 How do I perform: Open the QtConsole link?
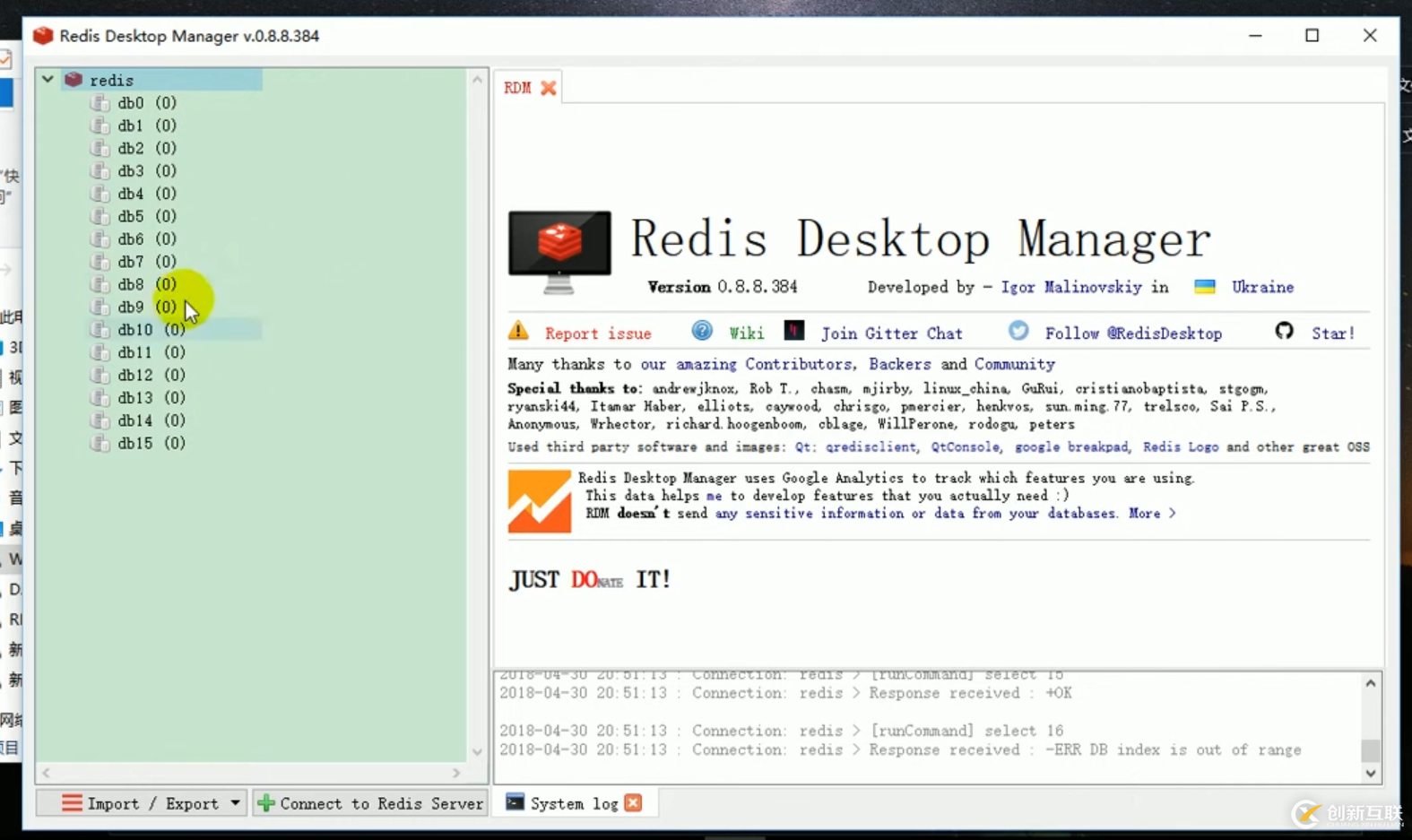click(x=965, y=446)
